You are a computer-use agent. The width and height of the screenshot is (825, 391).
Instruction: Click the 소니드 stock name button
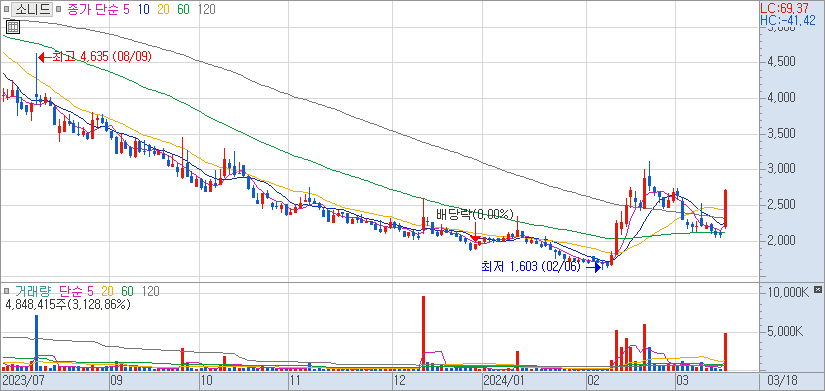pos(32,9)
